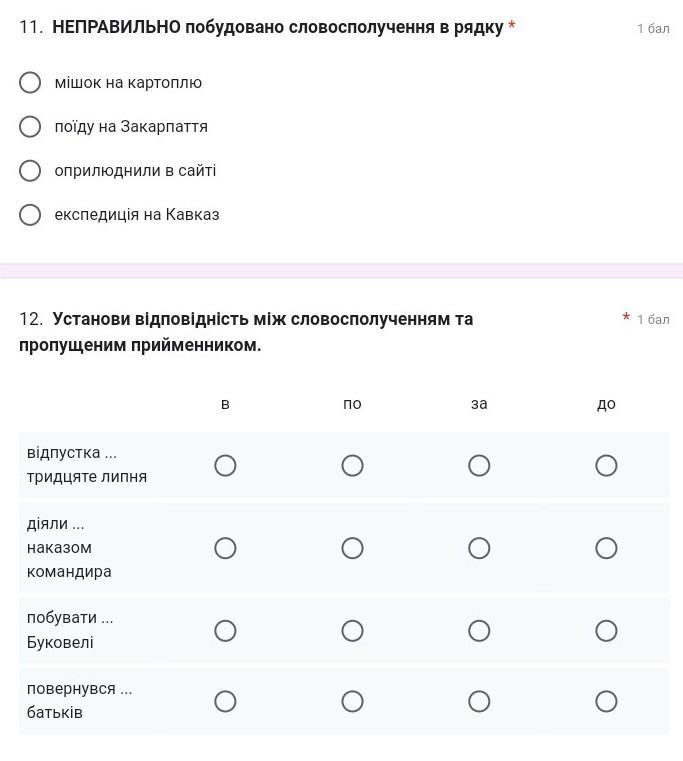Viewport: 683px width, 761px height.
Task: Mark "до" for "діяли ... наказом командира"
Action: (606, 548)
